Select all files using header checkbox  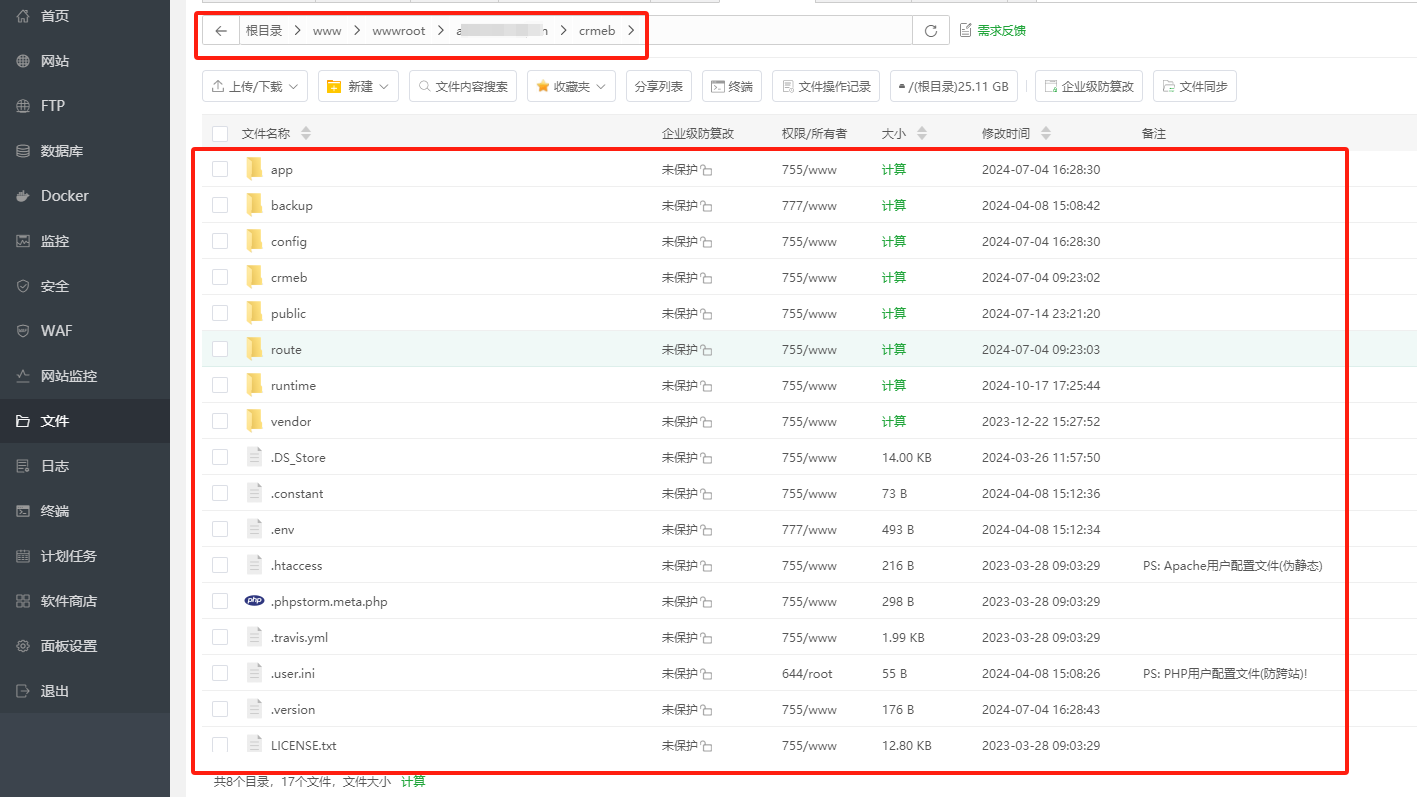(220, 133)
